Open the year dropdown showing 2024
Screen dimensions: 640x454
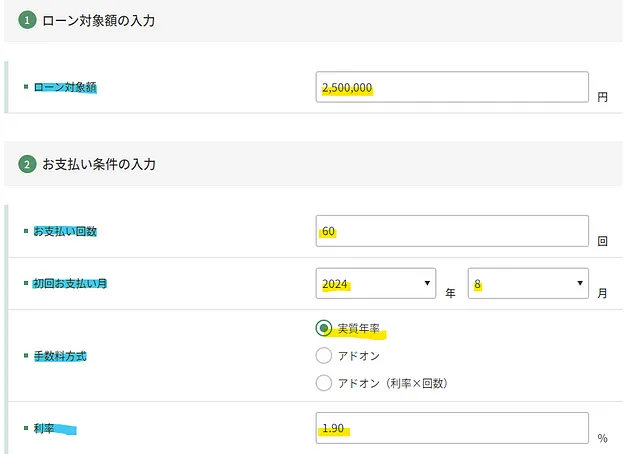[x=375, y=284]
